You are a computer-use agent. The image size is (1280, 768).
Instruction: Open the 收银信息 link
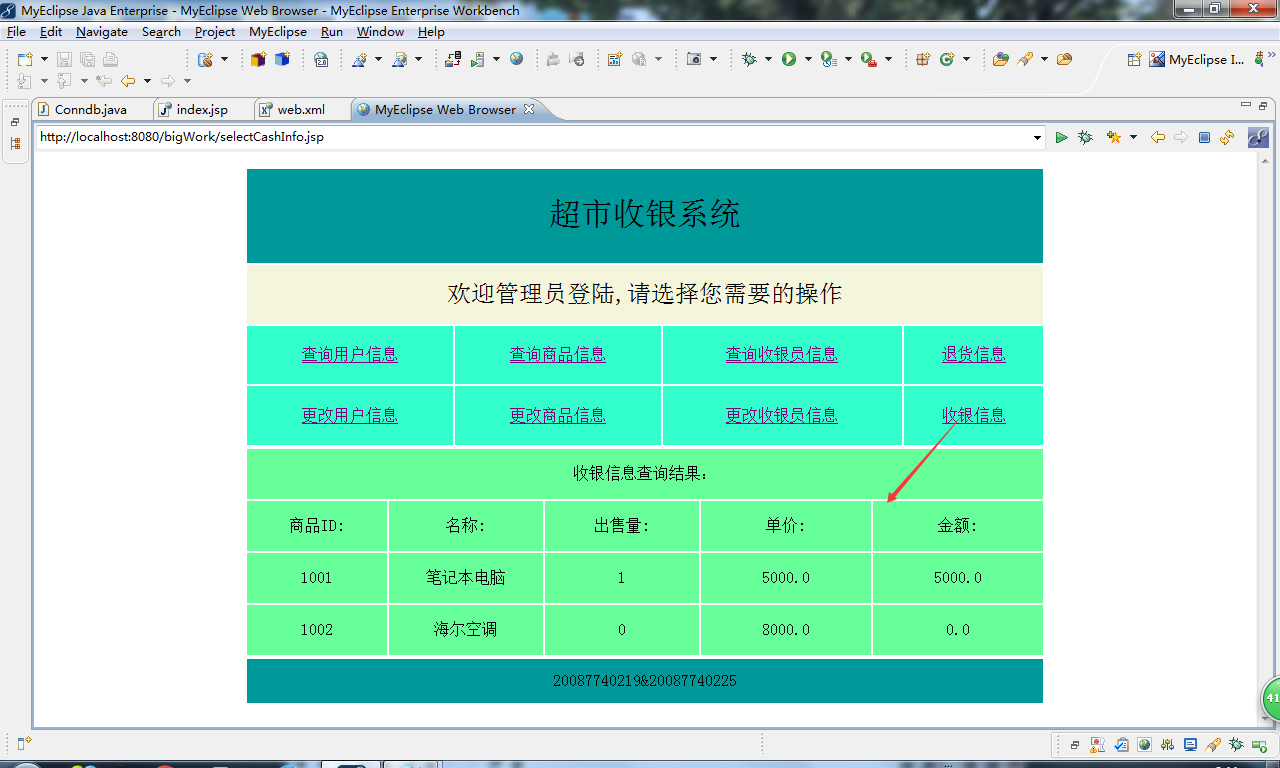coord(974,415)
